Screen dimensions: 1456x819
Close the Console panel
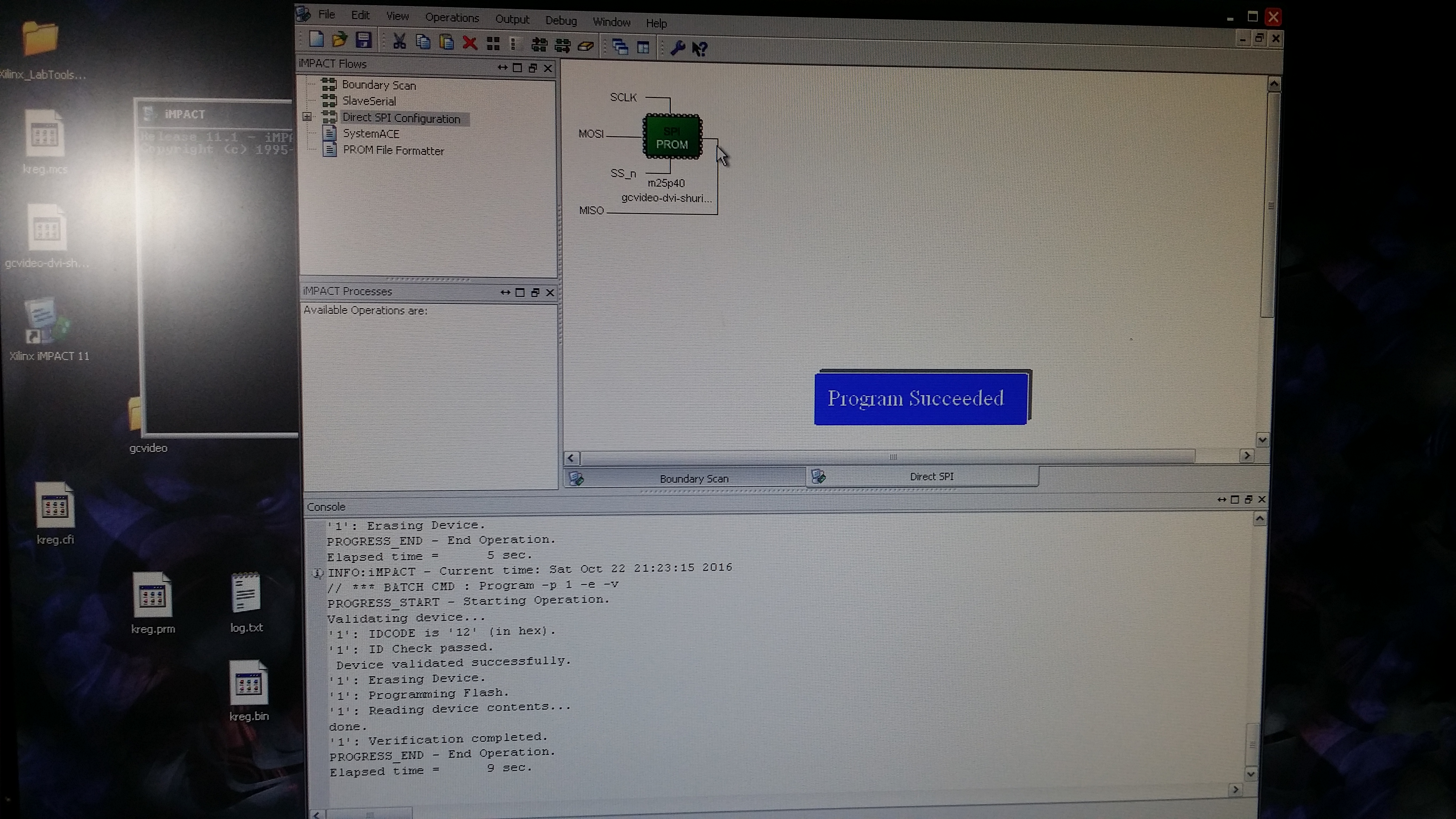[x=1262, y=500]
